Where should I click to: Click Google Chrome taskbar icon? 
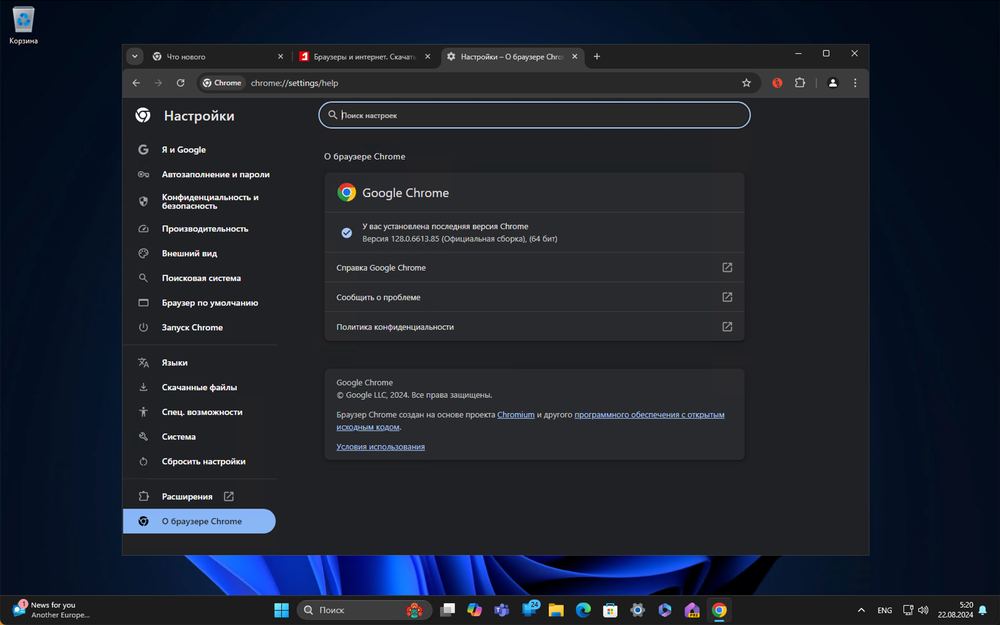tap(719, 610)
